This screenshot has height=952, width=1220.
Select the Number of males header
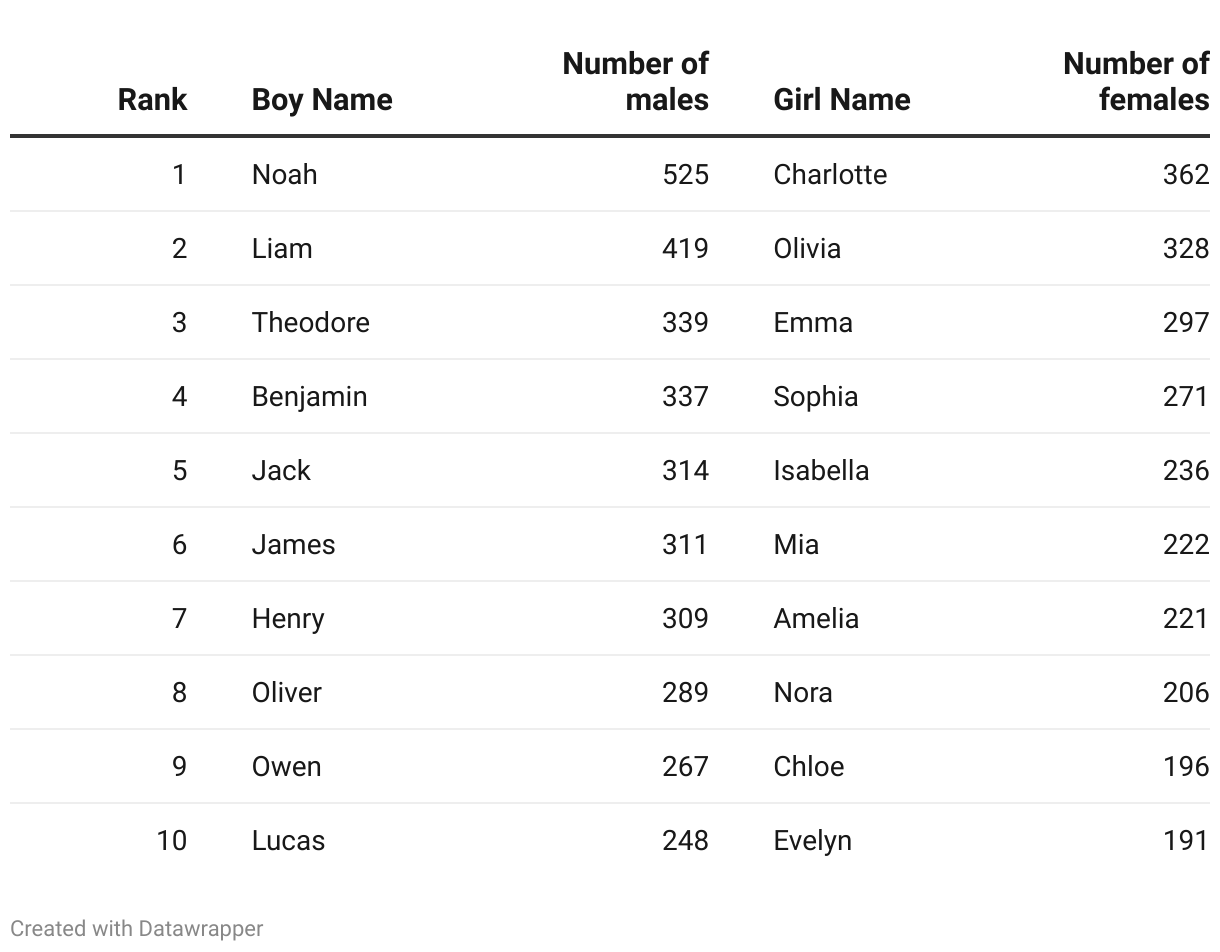point(636,81)
